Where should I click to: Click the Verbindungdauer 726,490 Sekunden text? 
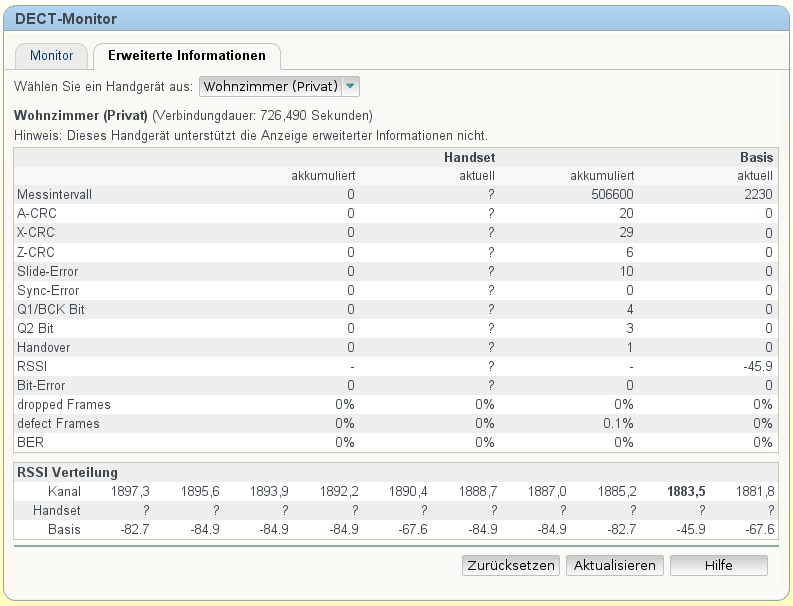262,116
